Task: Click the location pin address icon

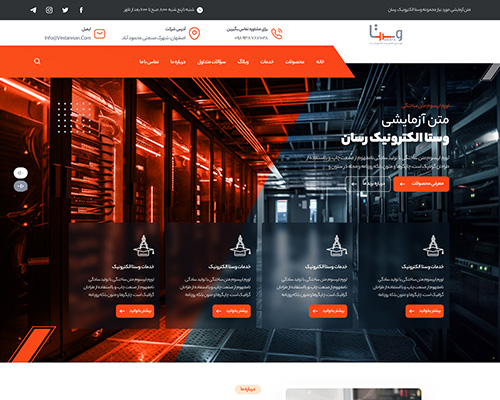Action: (x=194, y=34)
